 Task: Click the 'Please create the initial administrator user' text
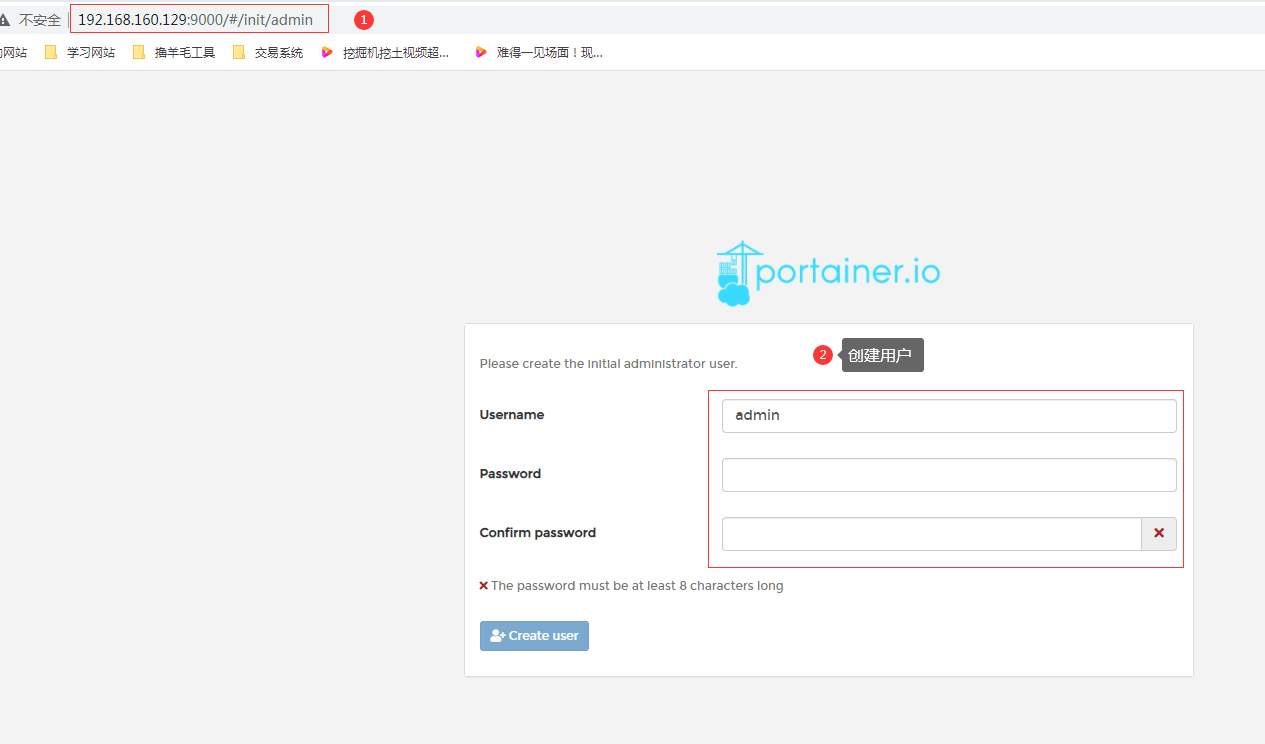608,364
